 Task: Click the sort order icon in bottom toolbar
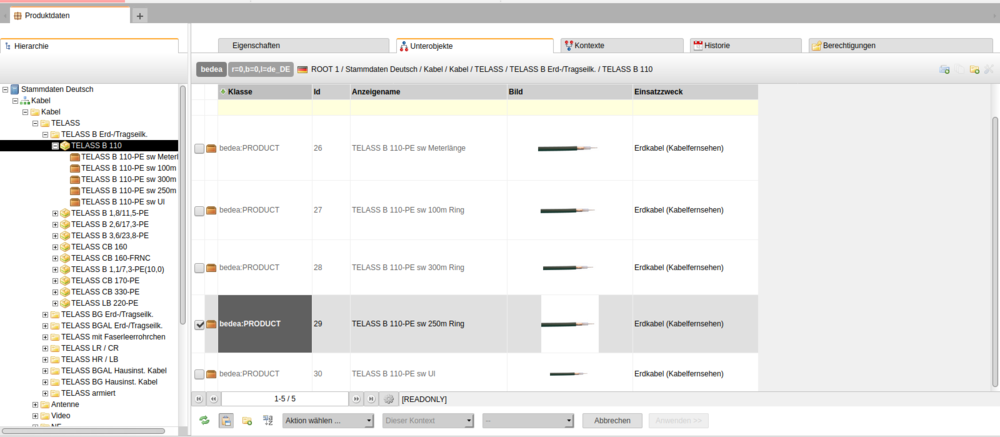(x=267, y=421)
